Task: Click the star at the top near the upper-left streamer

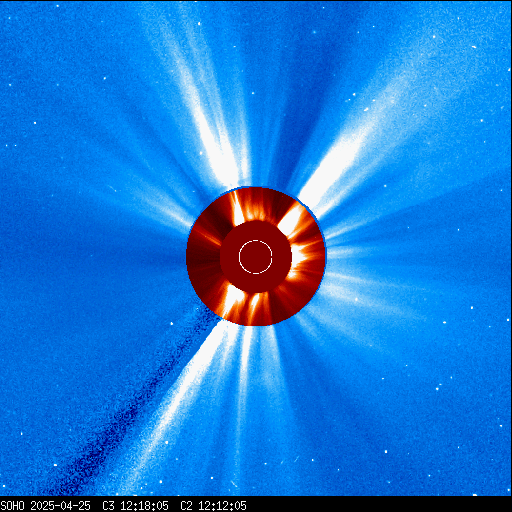Action: click(x=199, y=23)
